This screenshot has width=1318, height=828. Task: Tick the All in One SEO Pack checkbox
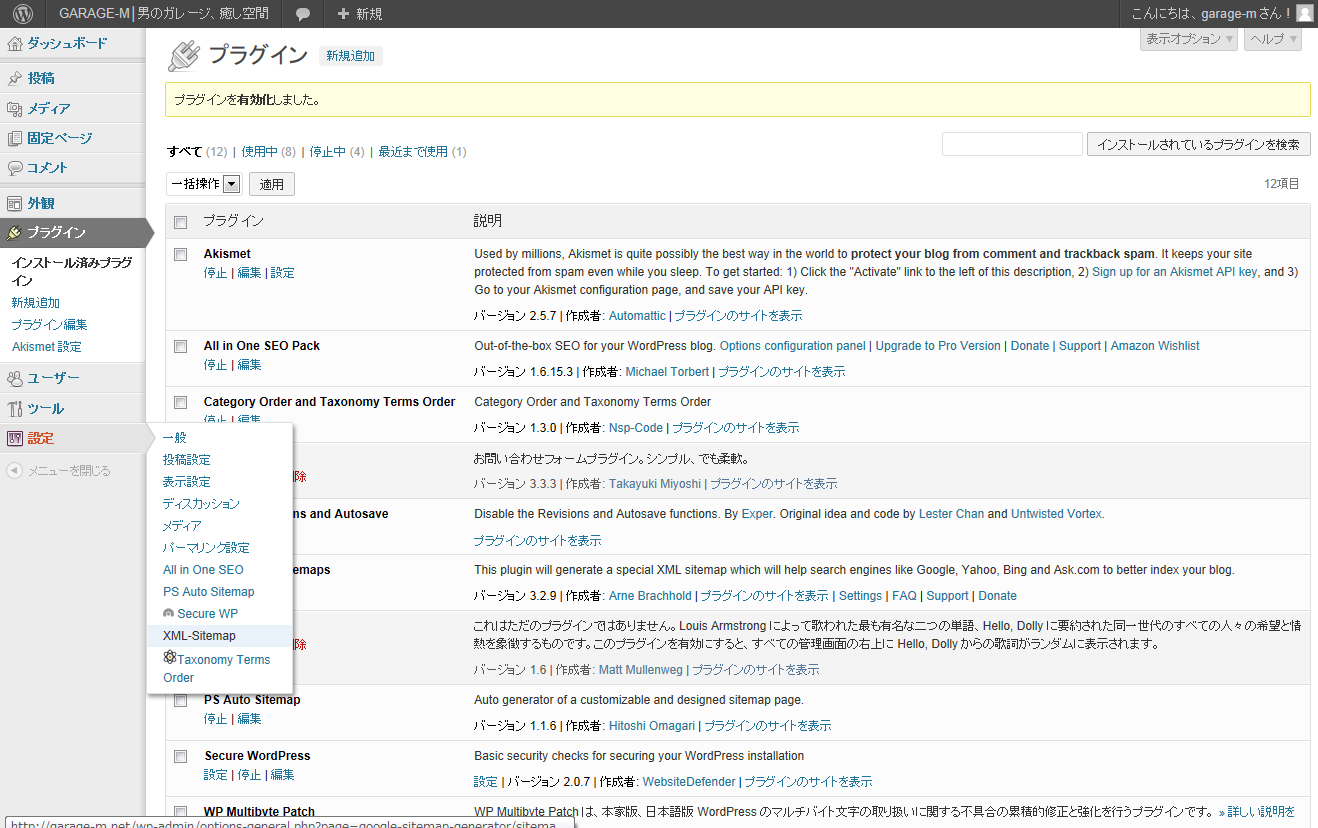tap(181, 346)
